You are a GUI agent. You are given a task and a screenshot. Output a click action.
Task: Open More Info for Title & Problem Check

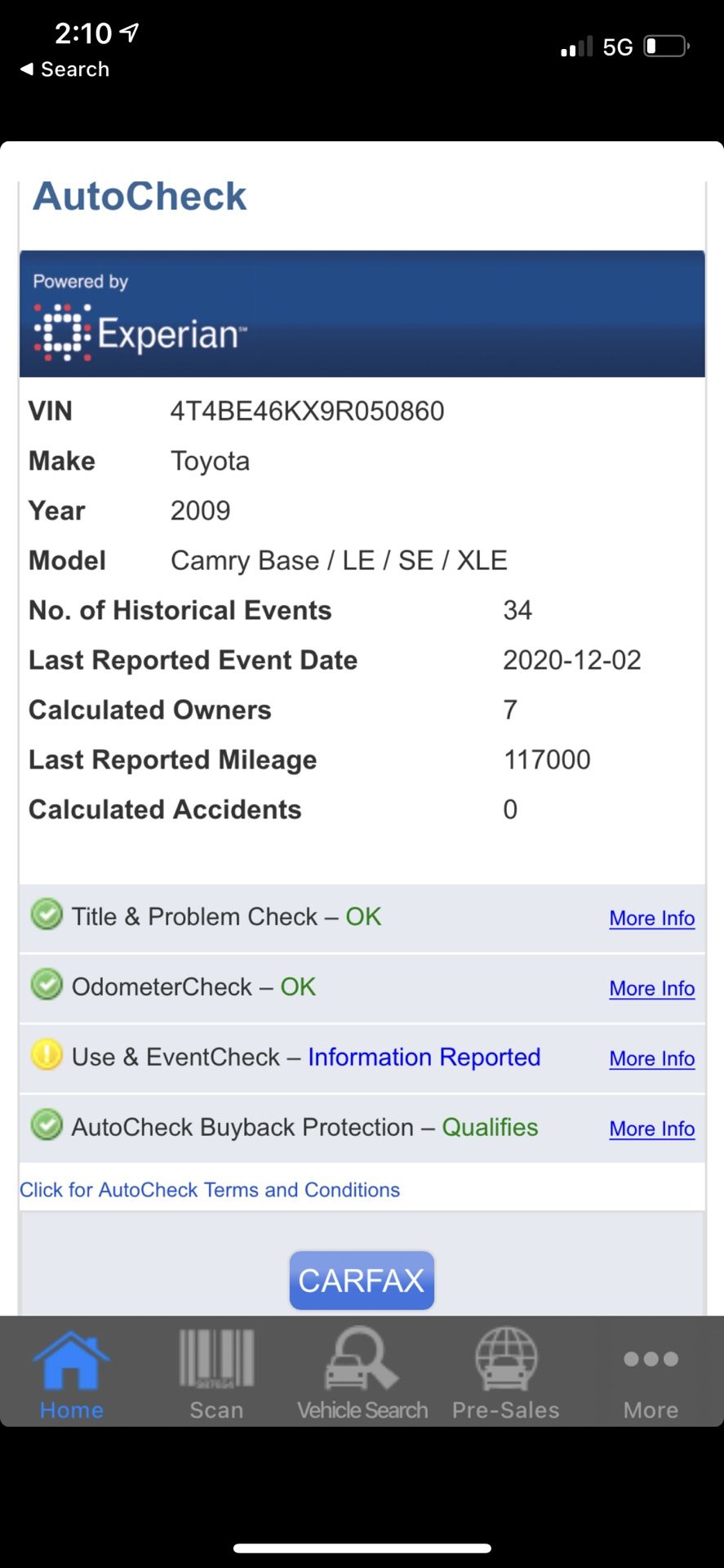[x=651, y=919]
